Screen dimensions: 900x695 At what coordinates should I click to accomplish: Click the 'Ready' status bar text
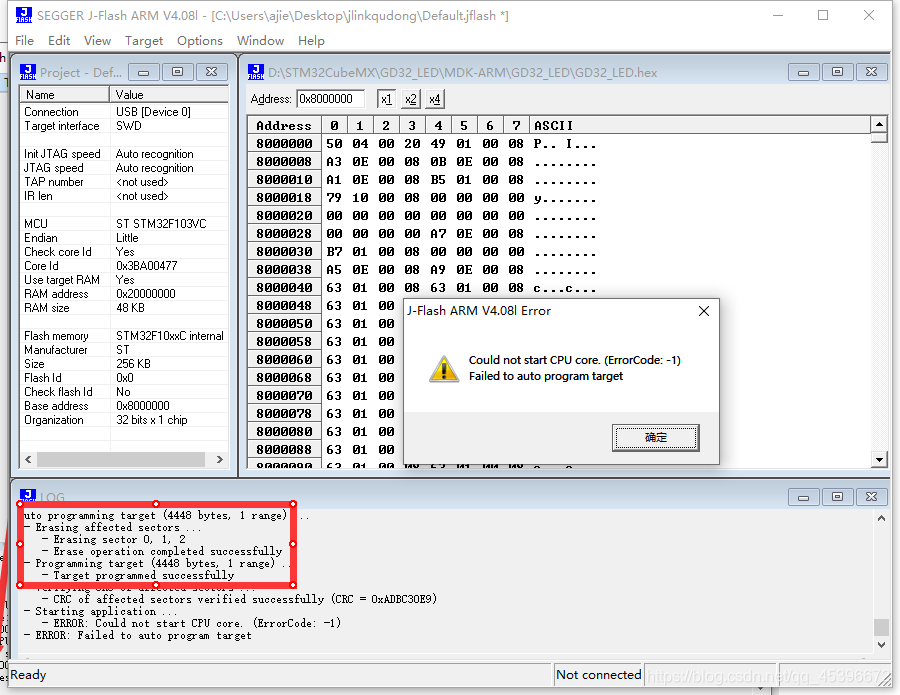pos(28,675)
